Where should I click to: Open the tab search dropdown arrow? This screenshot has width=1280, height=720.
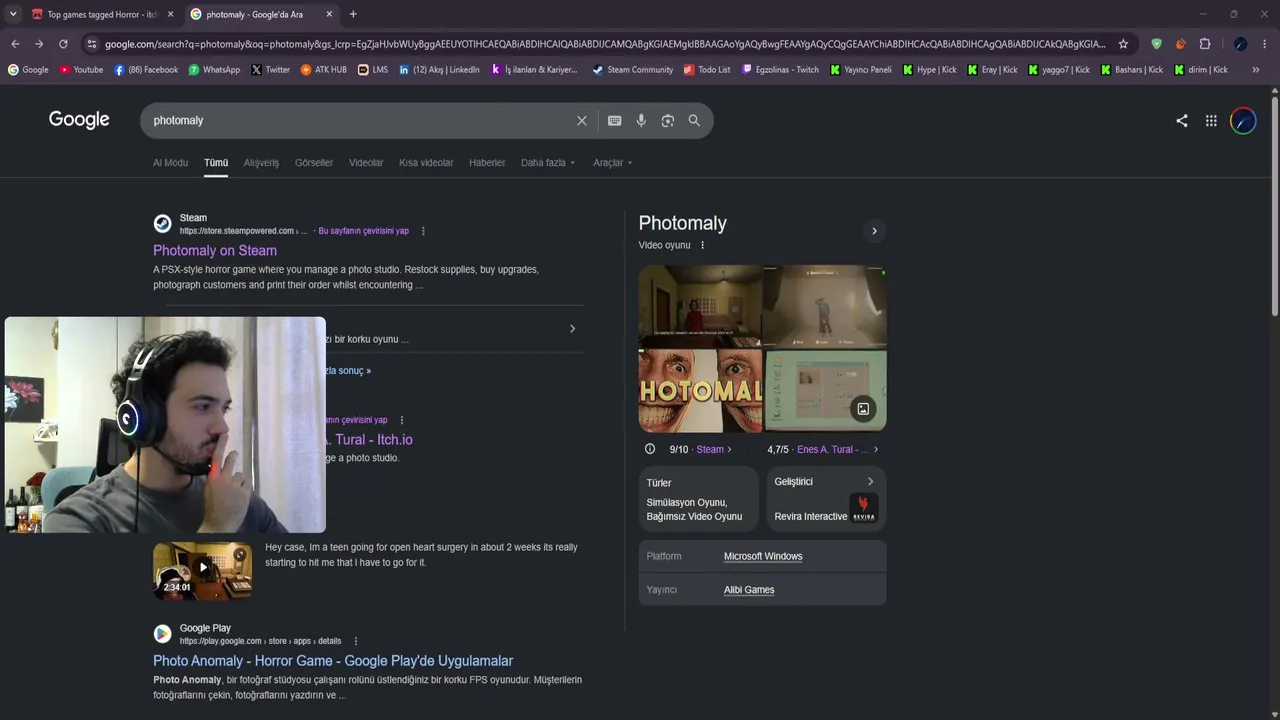[x=13, y=14]
